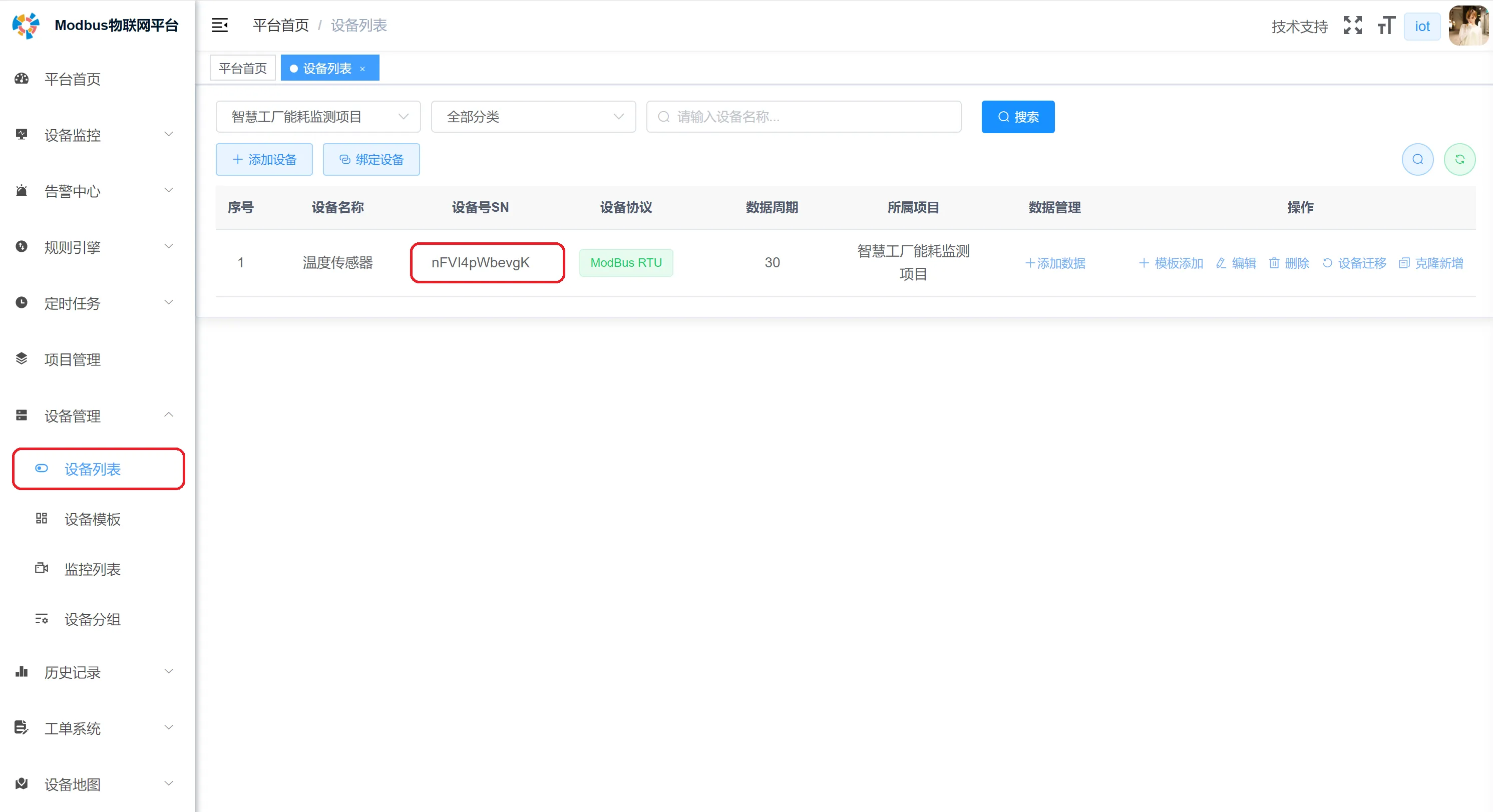The width and height of the screenshot is (1493, 812).
Task: Click the 搜索 search button
Action: coord(1018,117)
